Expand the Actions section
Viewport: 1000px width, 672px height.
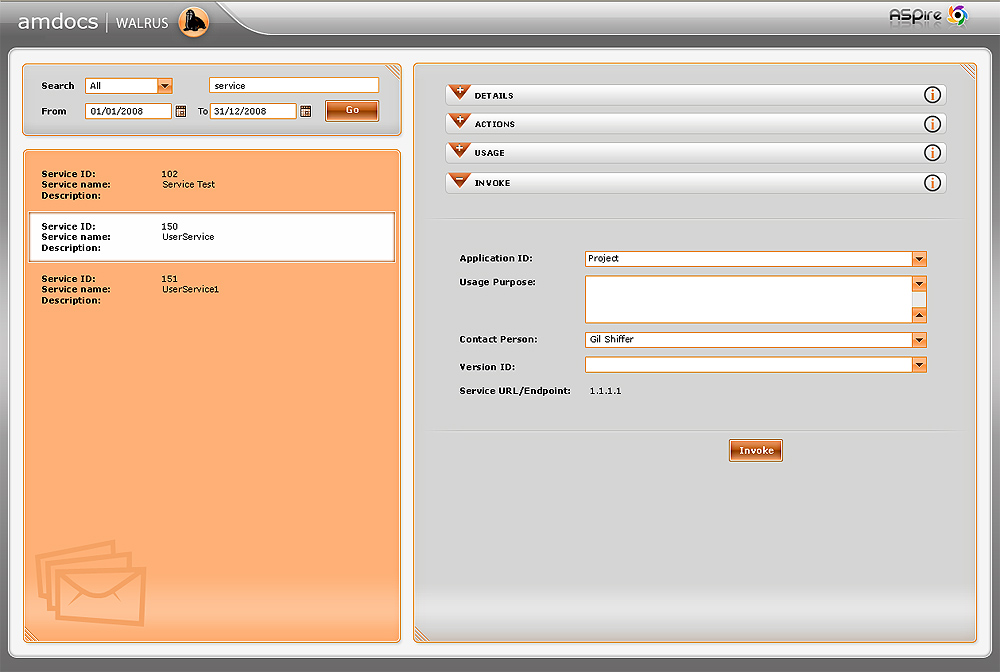point(460,122)
